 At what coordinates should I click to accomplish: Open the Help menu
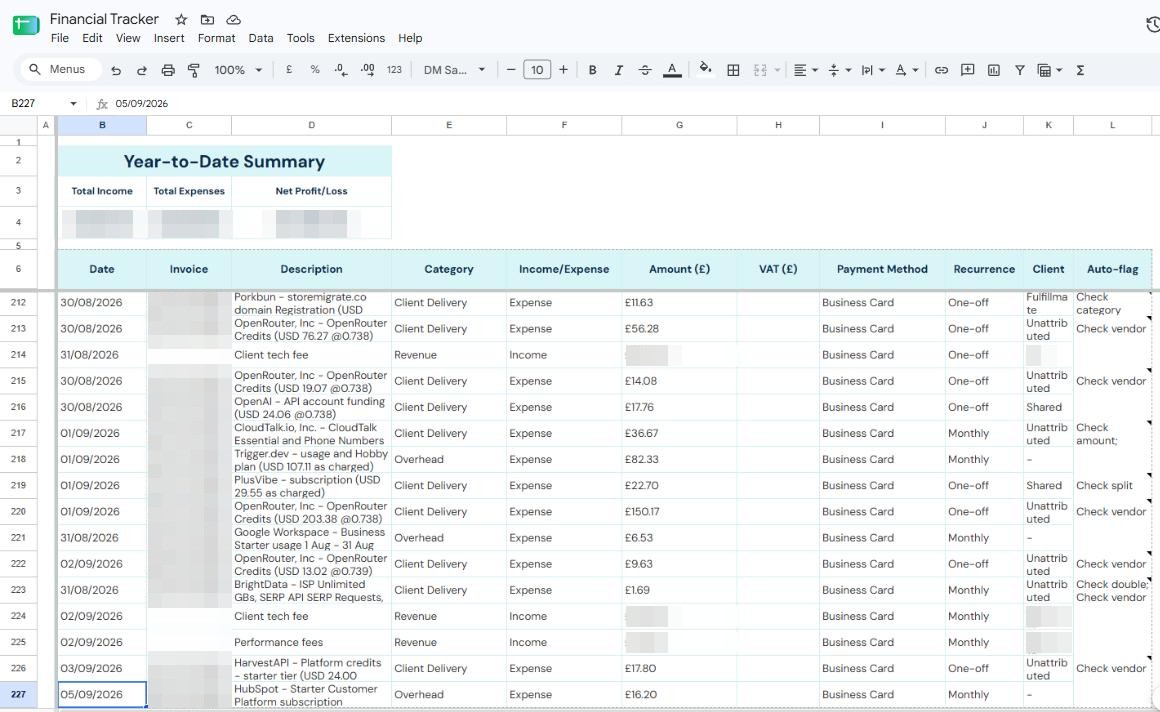click(x=410, y=38)
